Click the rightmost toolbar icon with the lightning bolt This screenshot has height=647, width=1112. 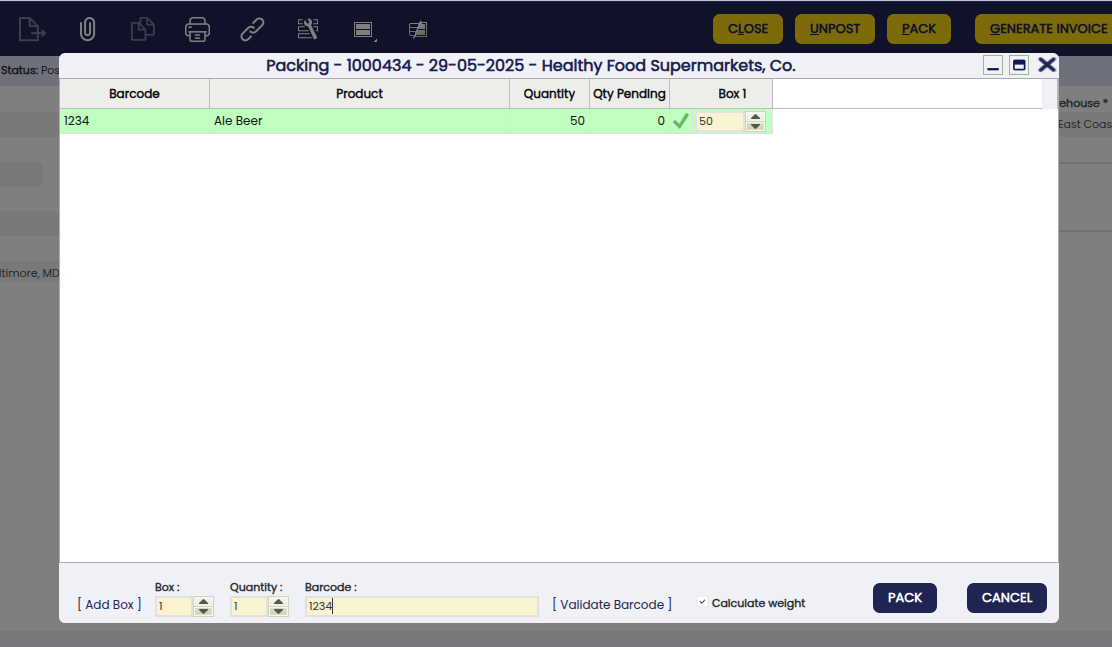[x=418, y=29]
